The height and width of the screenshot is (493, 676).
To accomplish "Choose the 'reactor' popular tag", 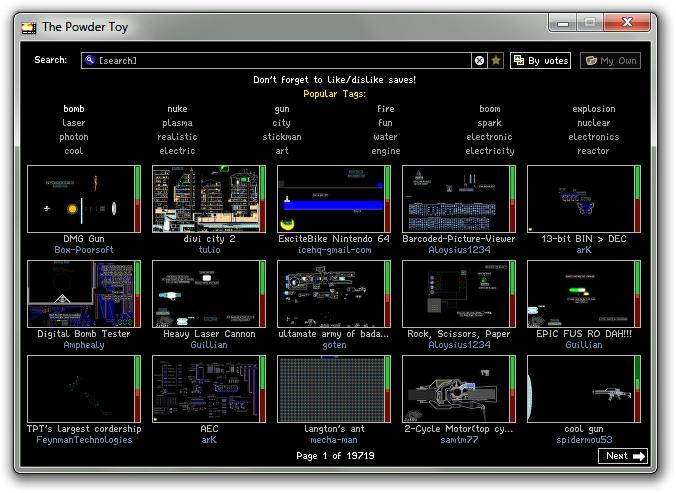I will click(593, 151).
